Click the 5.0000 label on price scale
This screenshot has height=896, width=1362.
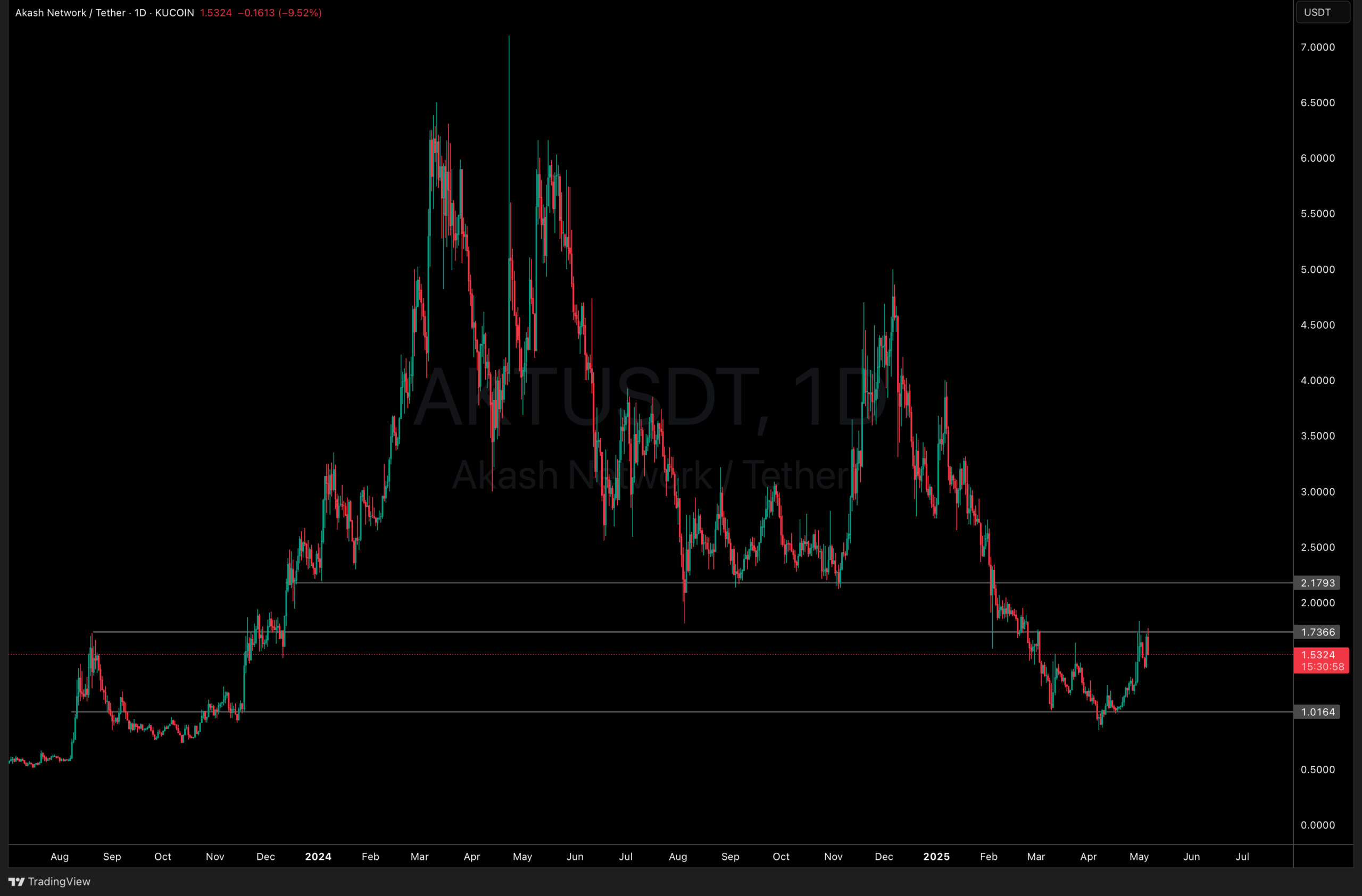(x=1317, y=269)
